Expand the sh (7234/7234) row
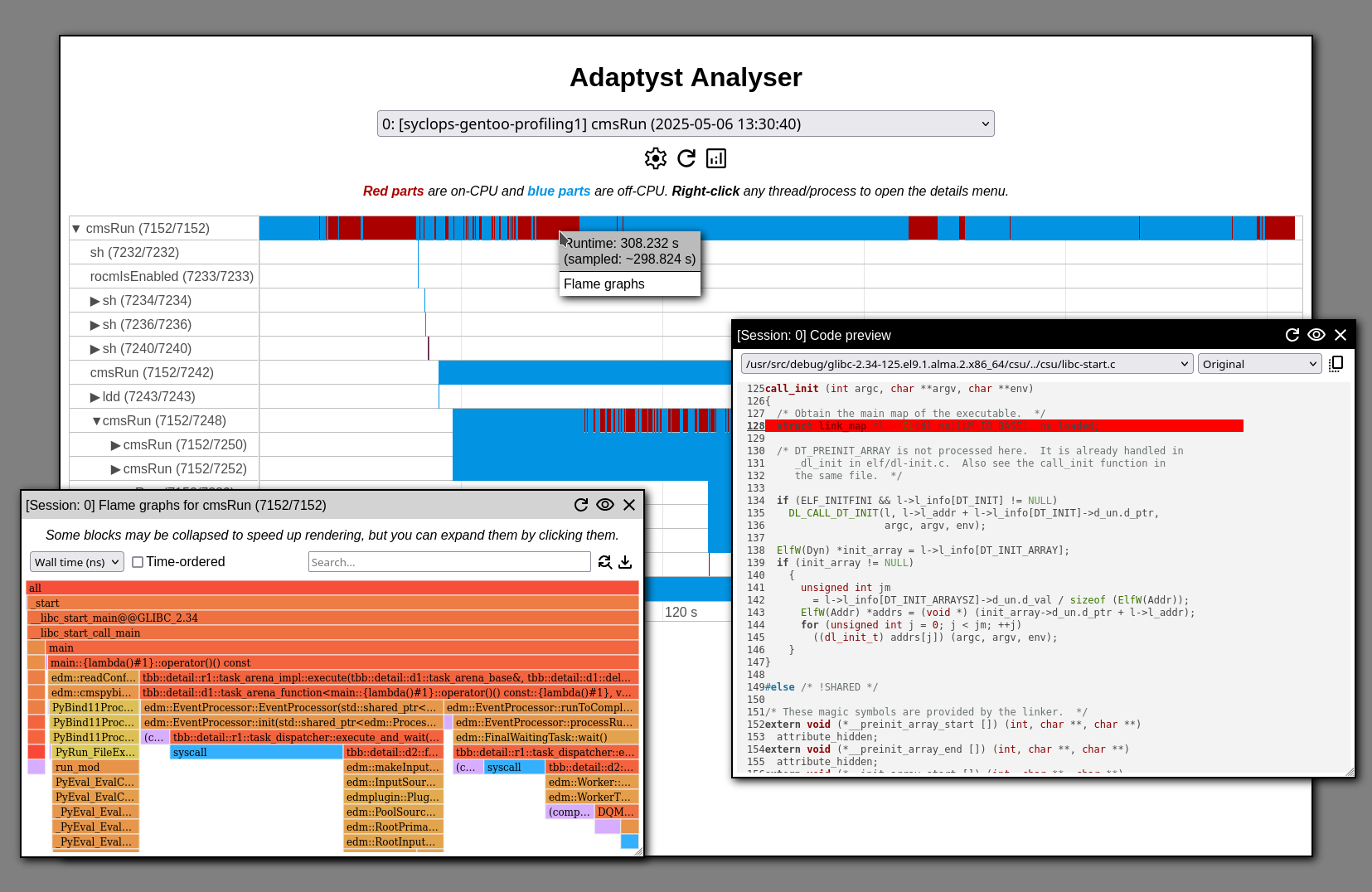The image size is (1372, 892). (95, 300)
